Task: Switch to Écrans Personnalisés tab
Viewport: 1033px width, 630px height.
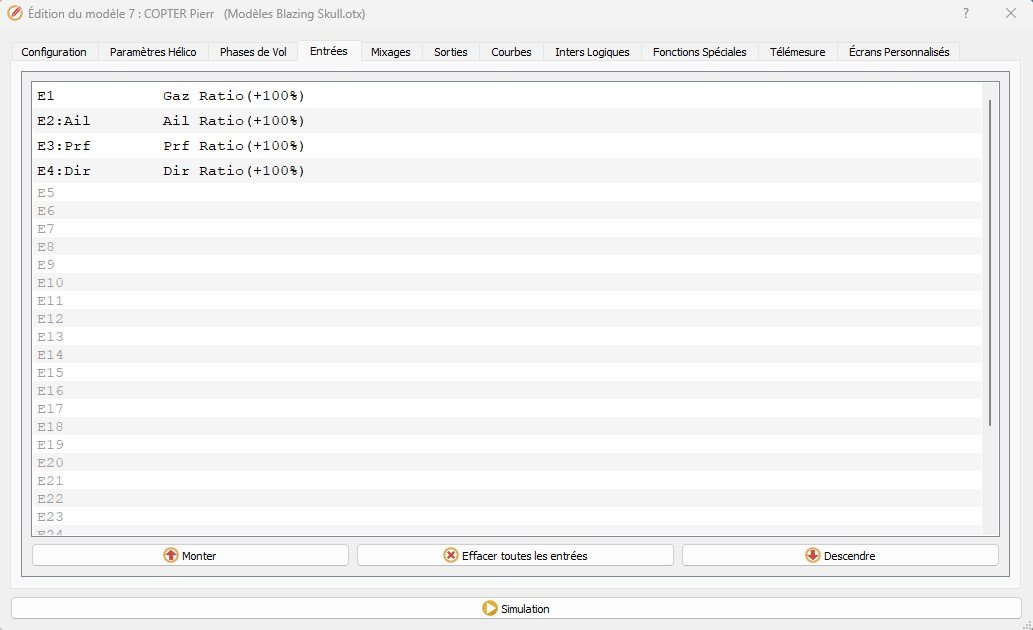Action: 898,52
